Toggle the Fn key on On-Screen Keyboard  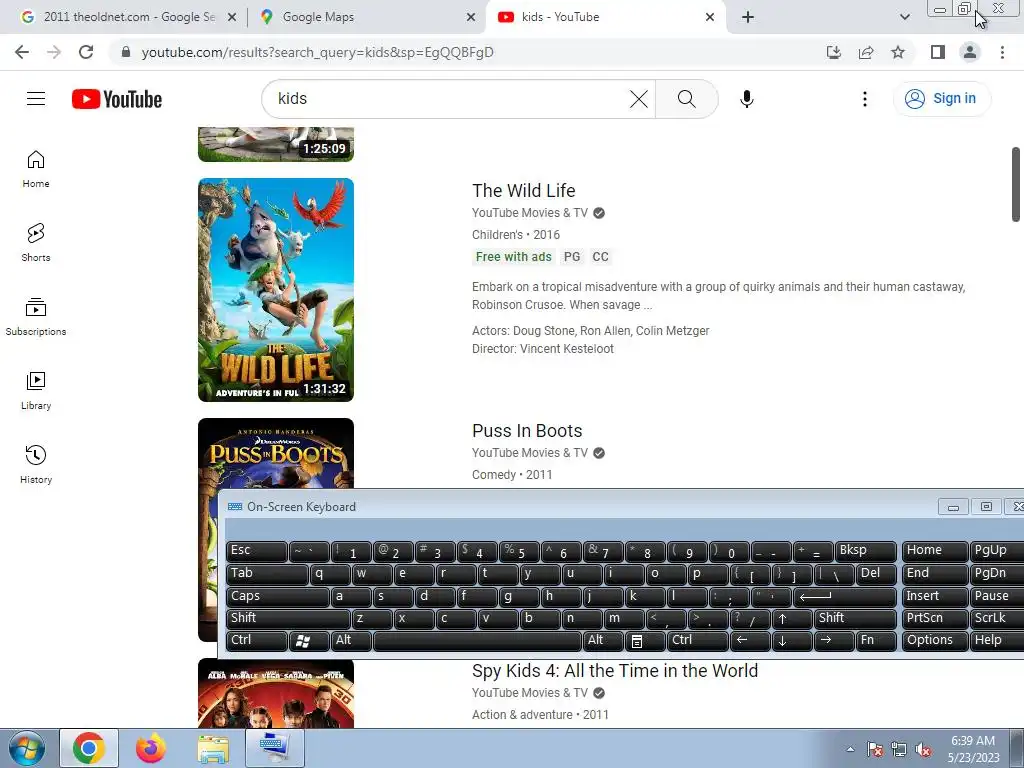(875, 641)
